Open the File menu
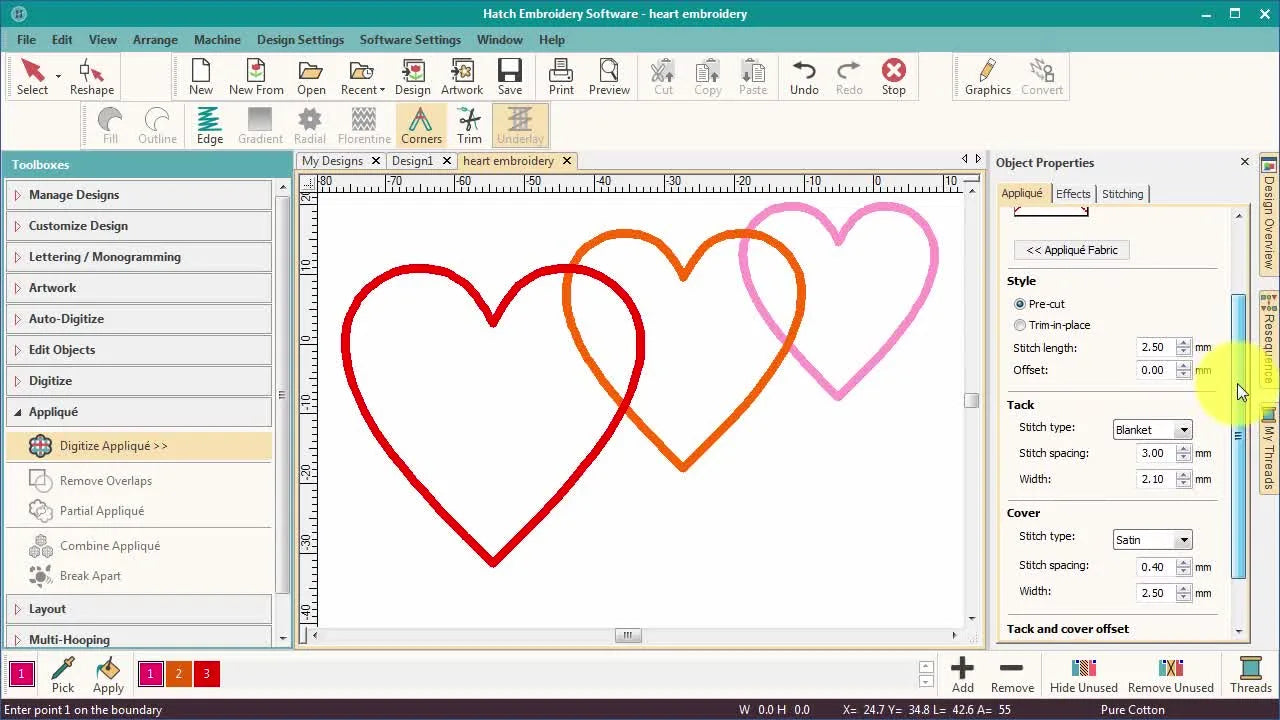 26,40
